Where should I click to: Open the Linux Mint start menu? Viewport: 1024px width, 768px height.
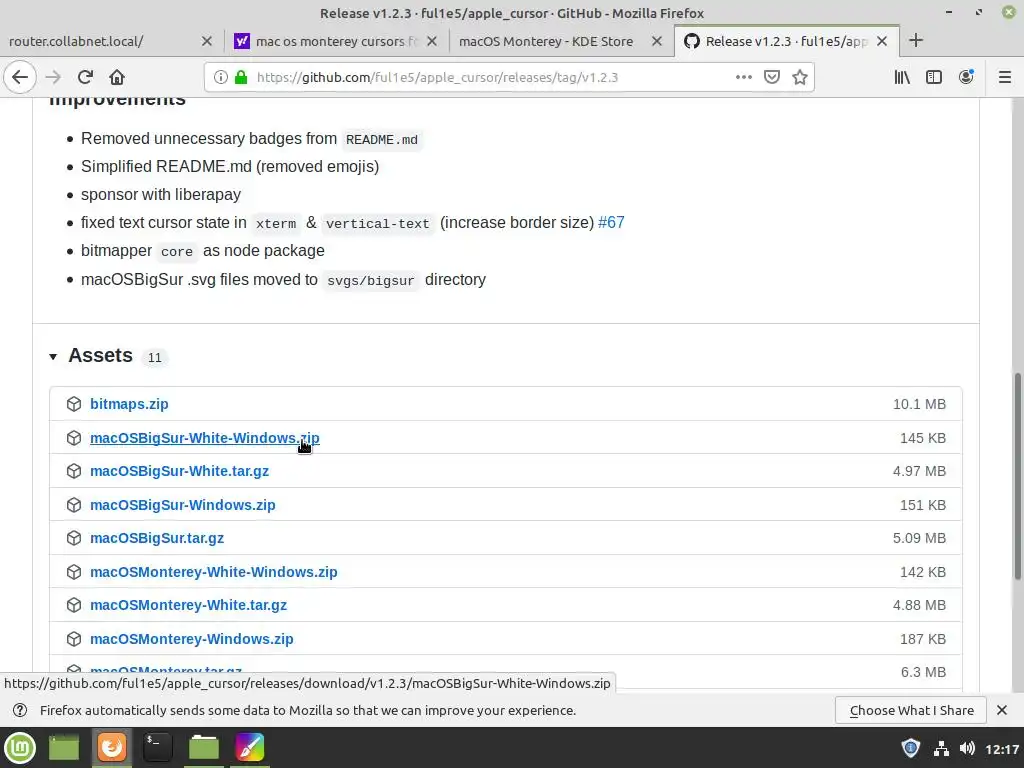click(20, 748)
